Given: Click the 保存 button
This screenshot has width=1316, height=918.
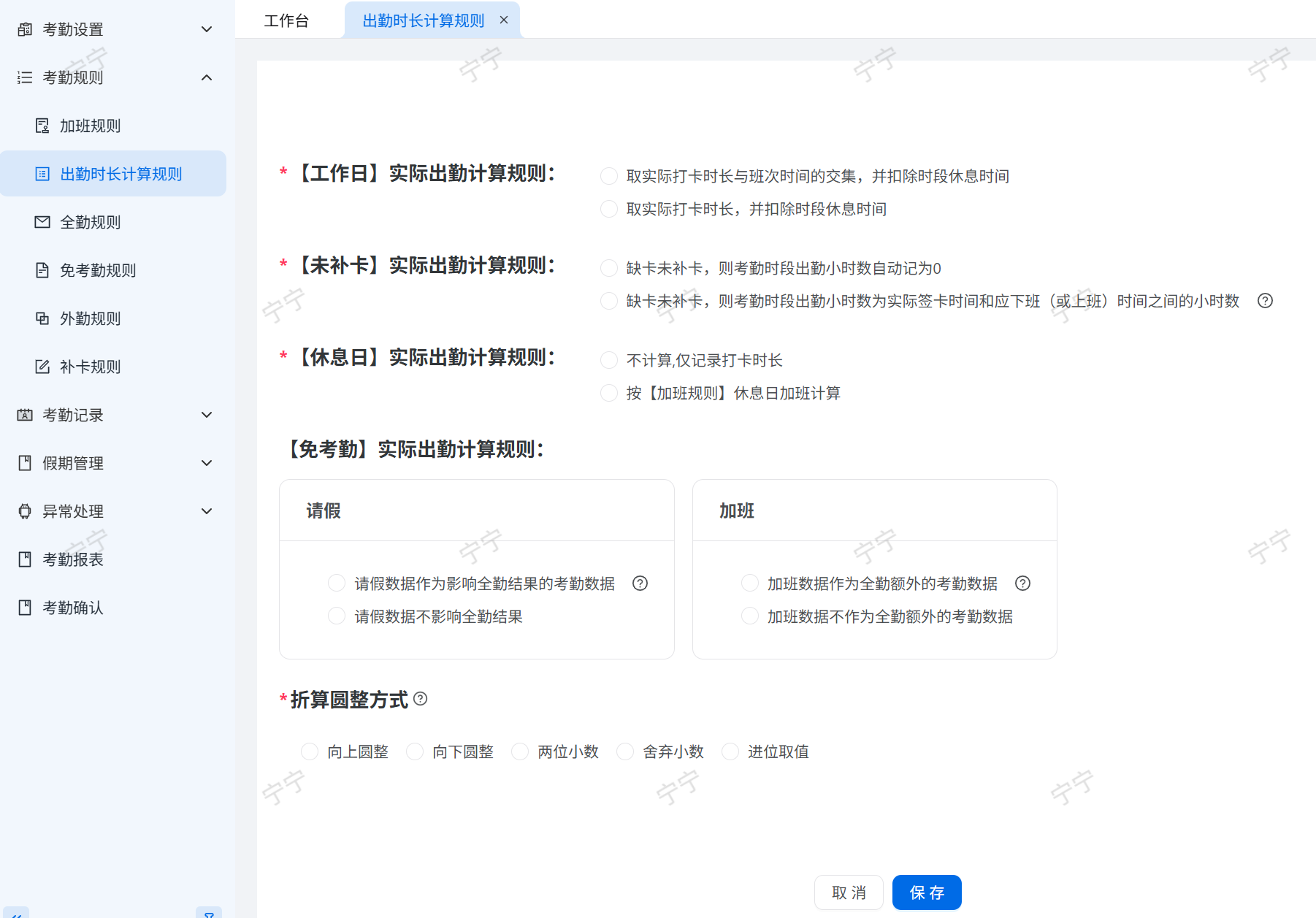Looking at the screenshot, I should click(926, 892).
